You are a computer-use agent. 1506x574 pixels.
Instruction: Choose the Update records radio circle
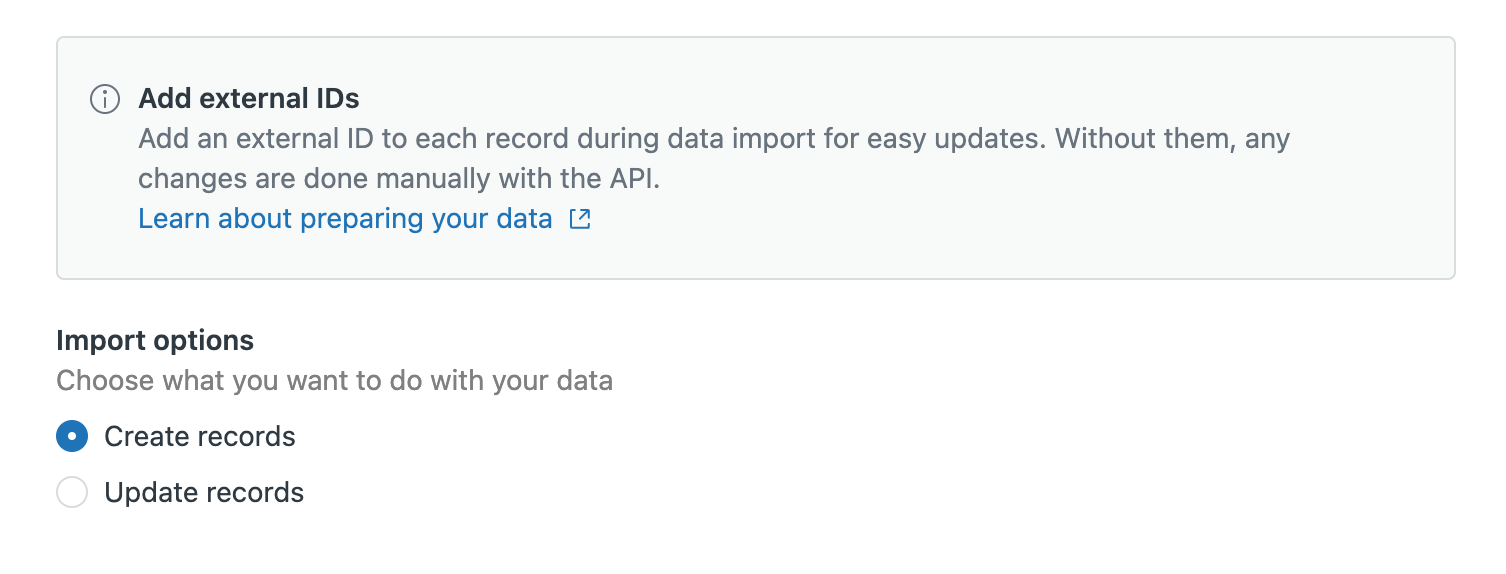pyautogui.click(x=72, y=493)
